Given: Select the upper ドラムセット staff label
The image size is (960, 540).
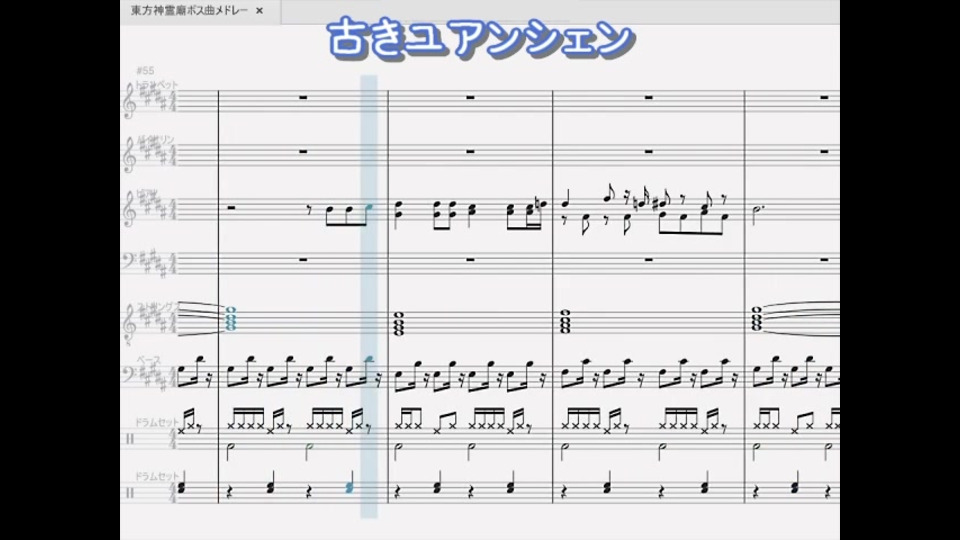Looking at the screenshot, I should 156,422.
